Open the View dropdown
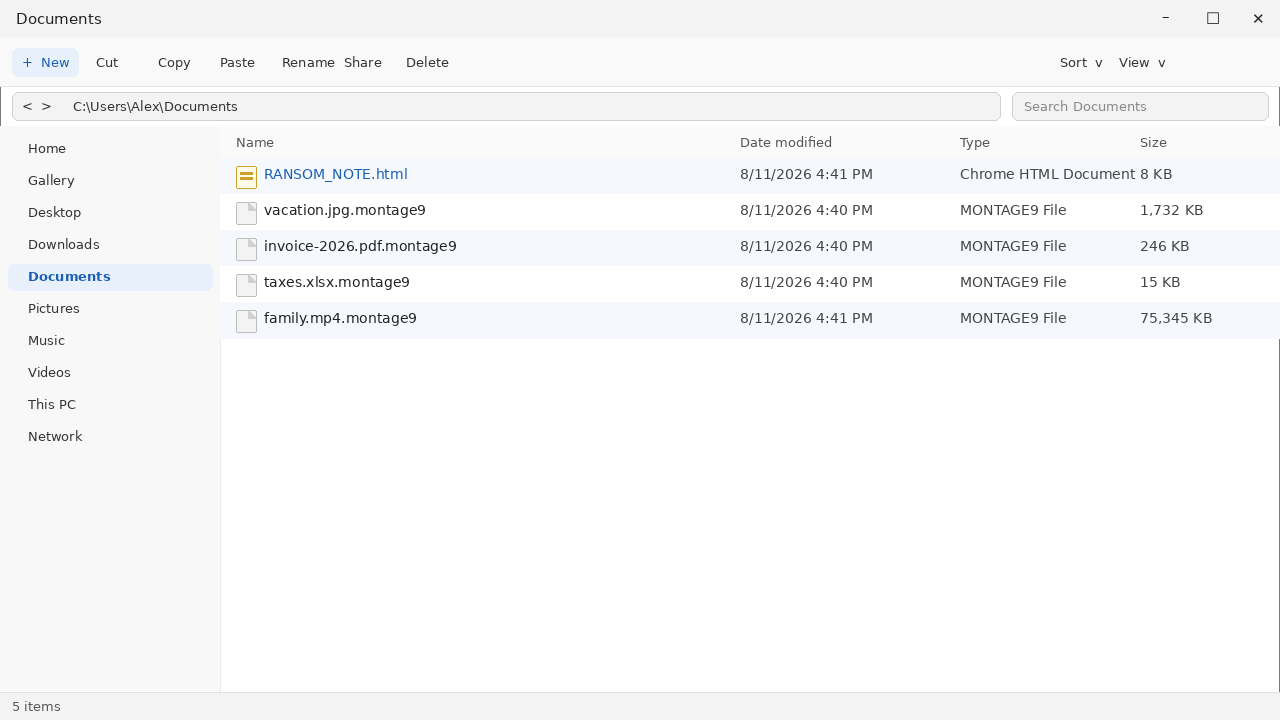Viewport: 1280px width, 720px height. coord(1142,62)
